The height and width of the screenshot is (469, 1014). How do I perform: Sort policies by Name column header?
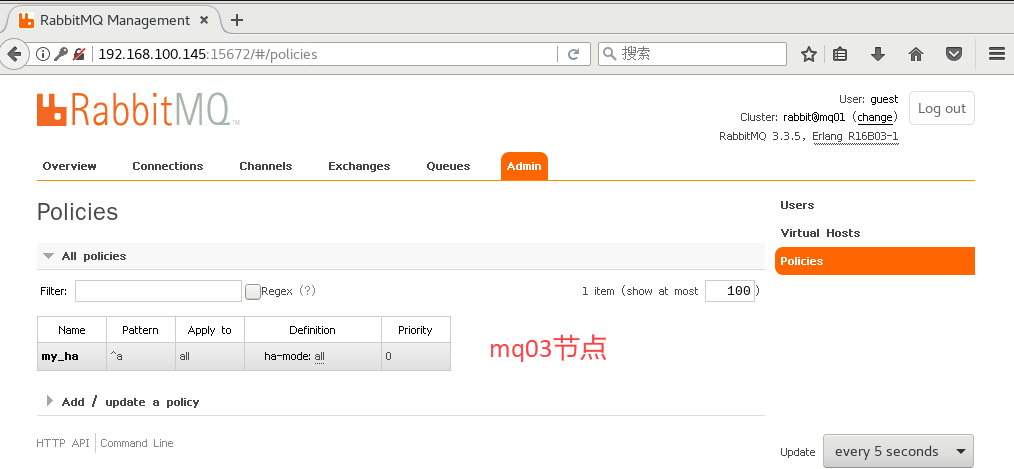[72, 330]
